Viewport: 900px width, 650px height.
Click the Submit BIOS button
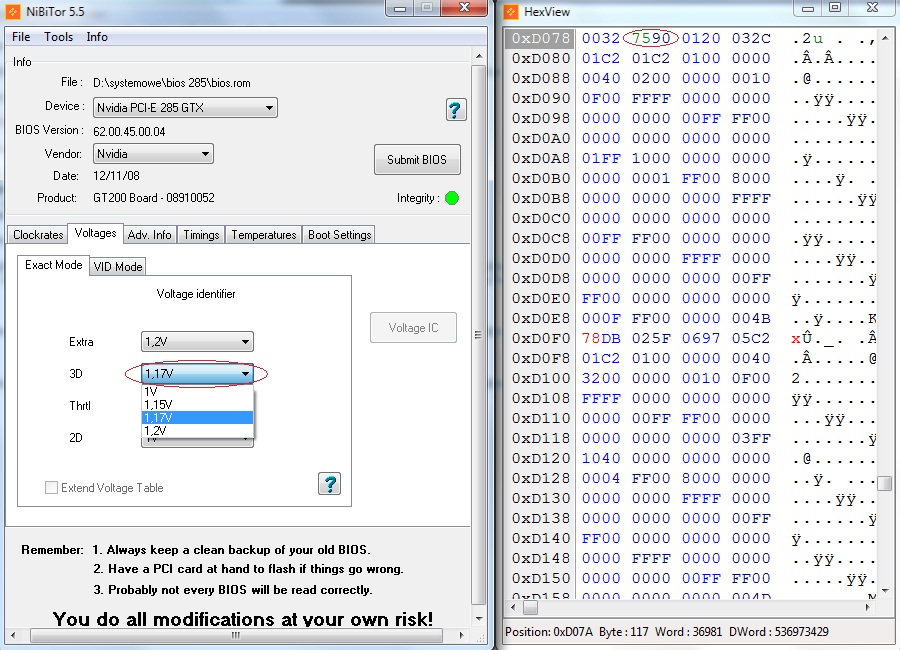[417, 159]
